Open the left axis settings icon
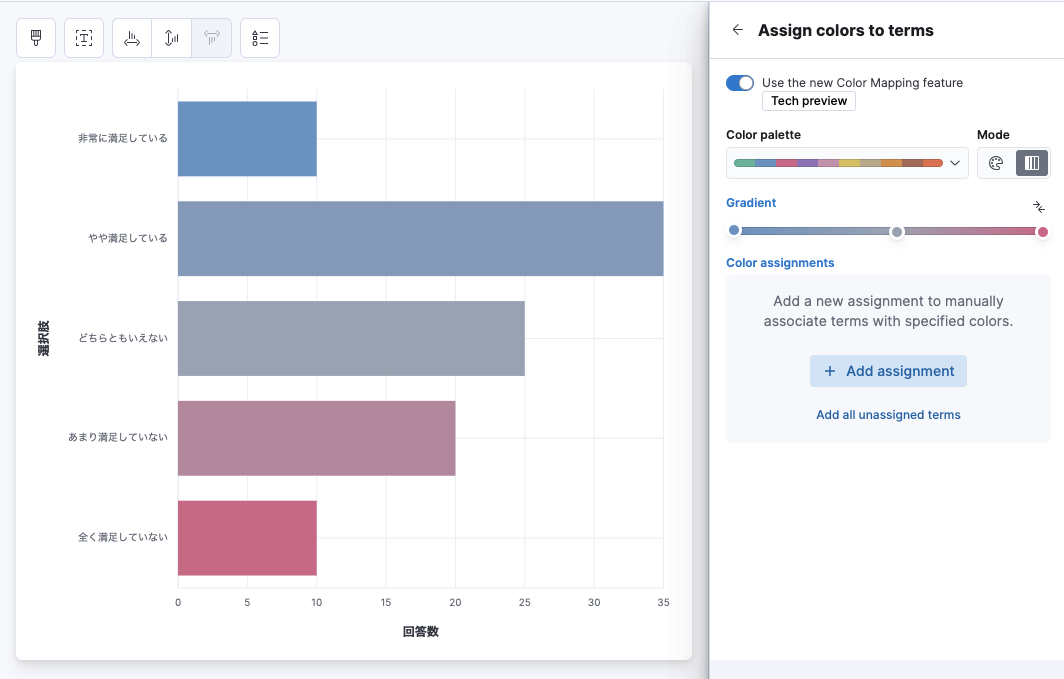This screenshot has height=679, width=1064. pyautogui.click(x=172, y=38)
